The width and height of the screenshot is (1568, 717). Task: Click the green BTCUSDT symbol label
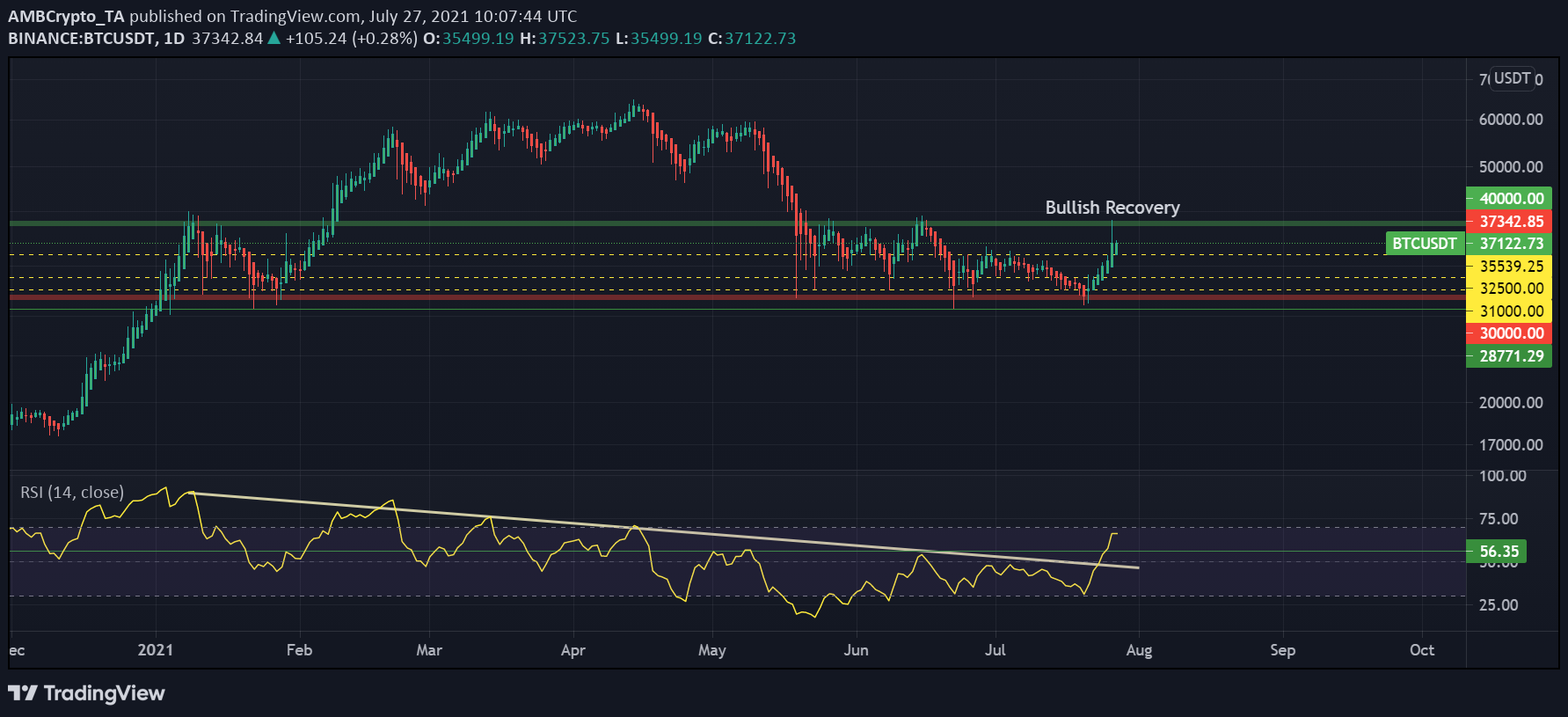[x=1424, y=244]
